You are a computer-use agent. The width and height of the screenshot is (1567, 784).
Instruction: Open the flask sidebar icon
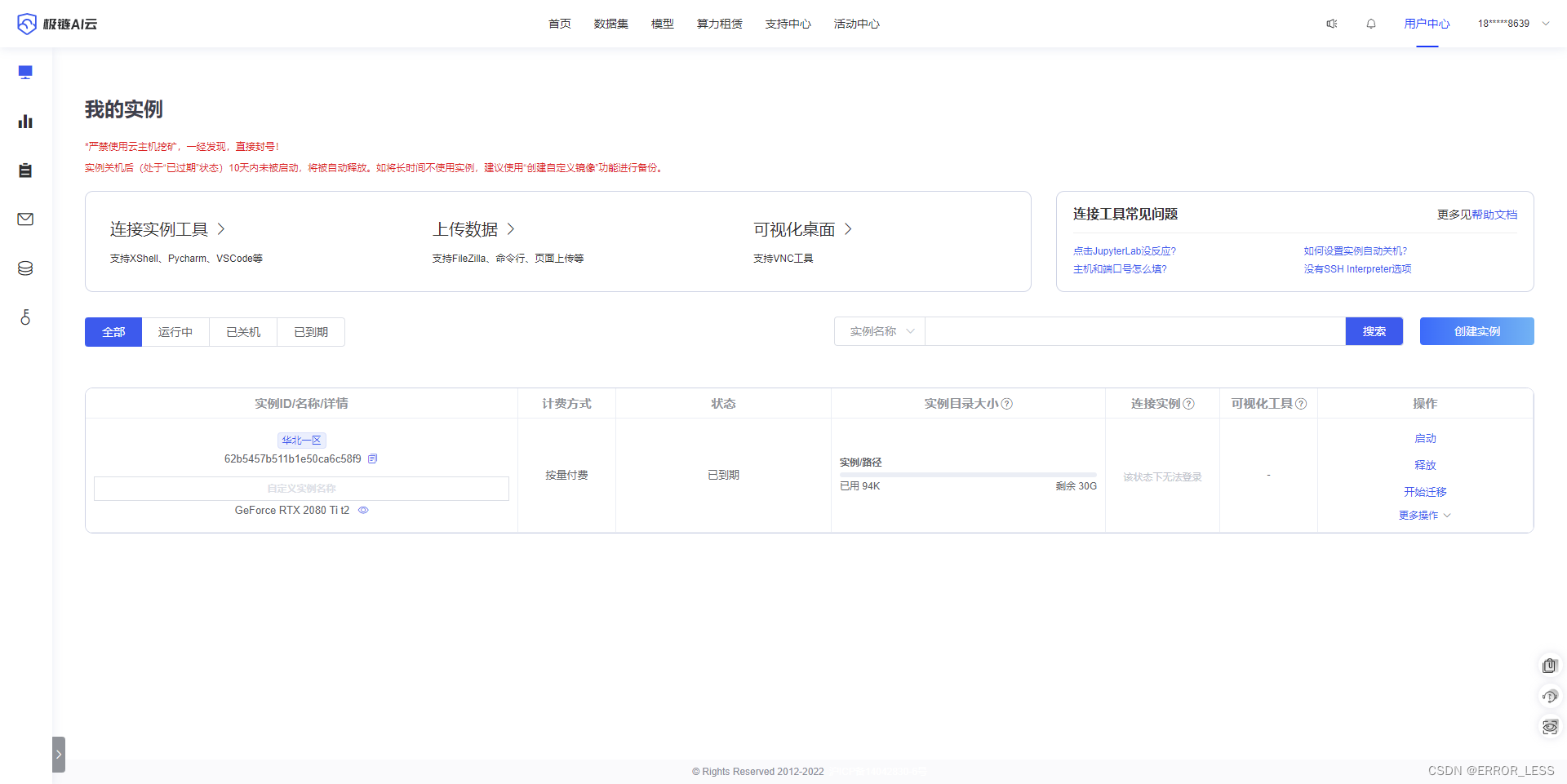click(x=25, y=317)
